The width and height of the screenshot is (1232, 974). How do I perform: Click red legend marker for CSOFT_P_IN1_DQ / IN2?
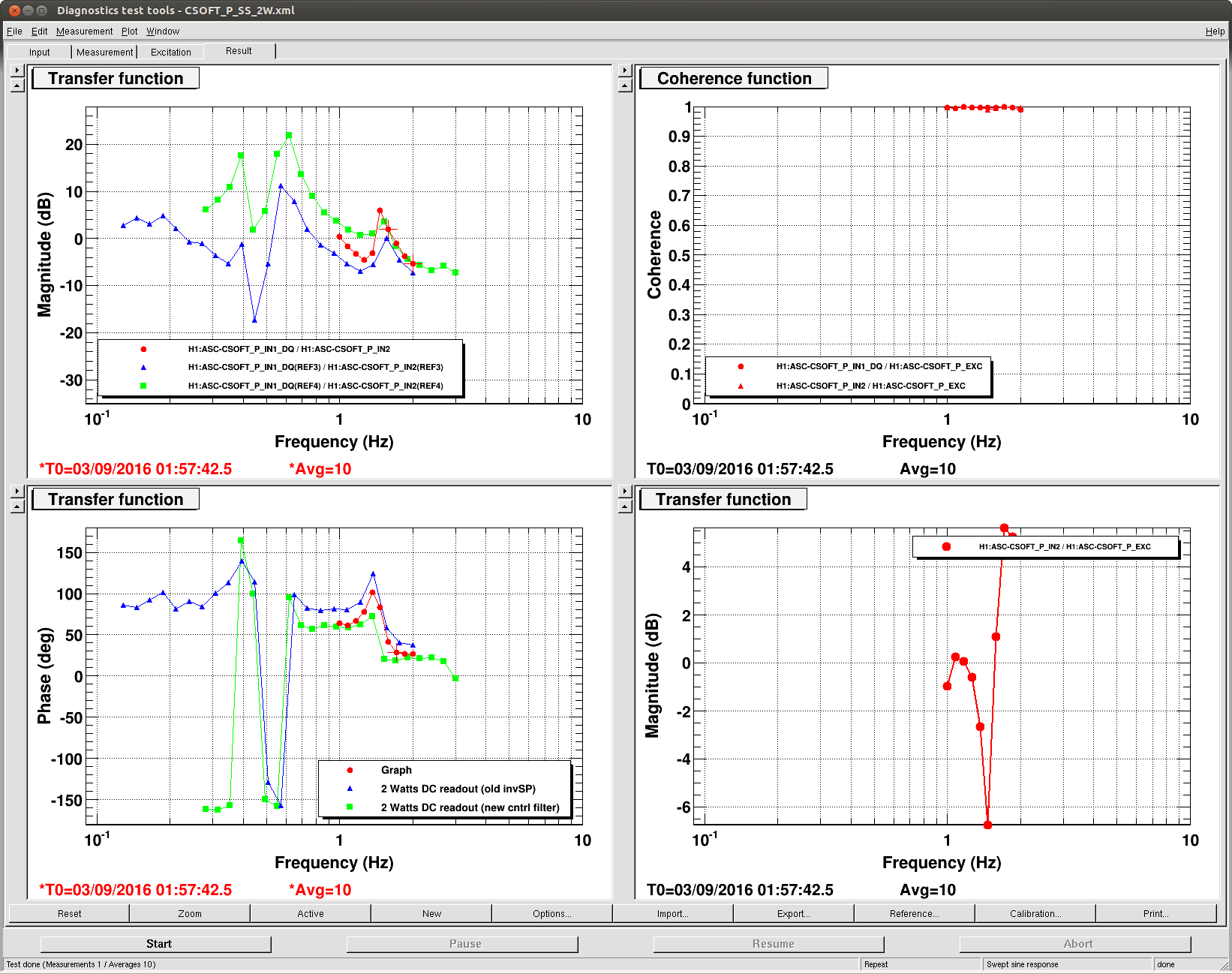tap(143, 349)
